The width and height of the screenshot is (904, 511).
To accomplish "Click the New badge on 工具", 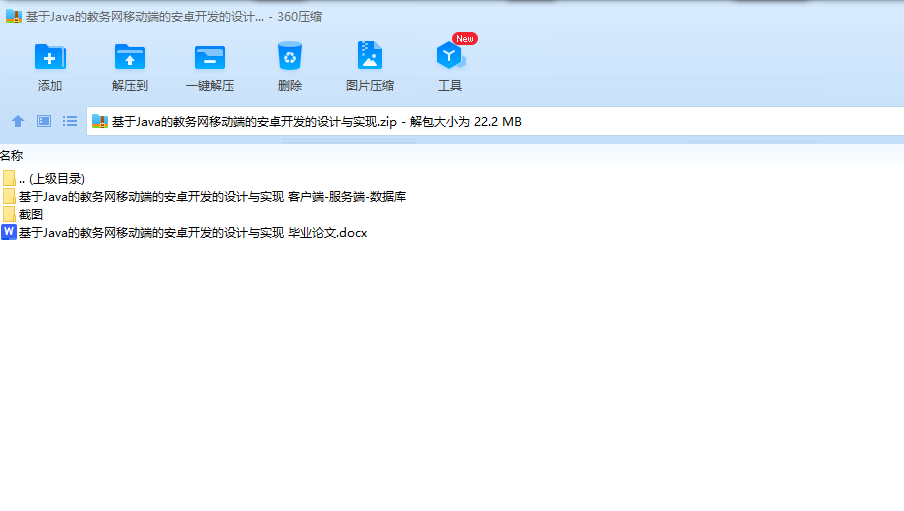I will [x=465, y=39].
